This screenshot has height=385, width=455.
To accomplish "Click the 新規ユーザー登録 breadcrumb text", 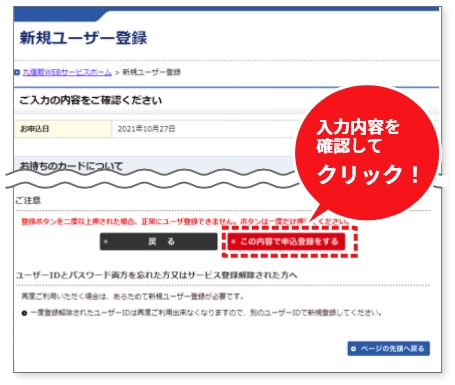I will pos(152,72).
